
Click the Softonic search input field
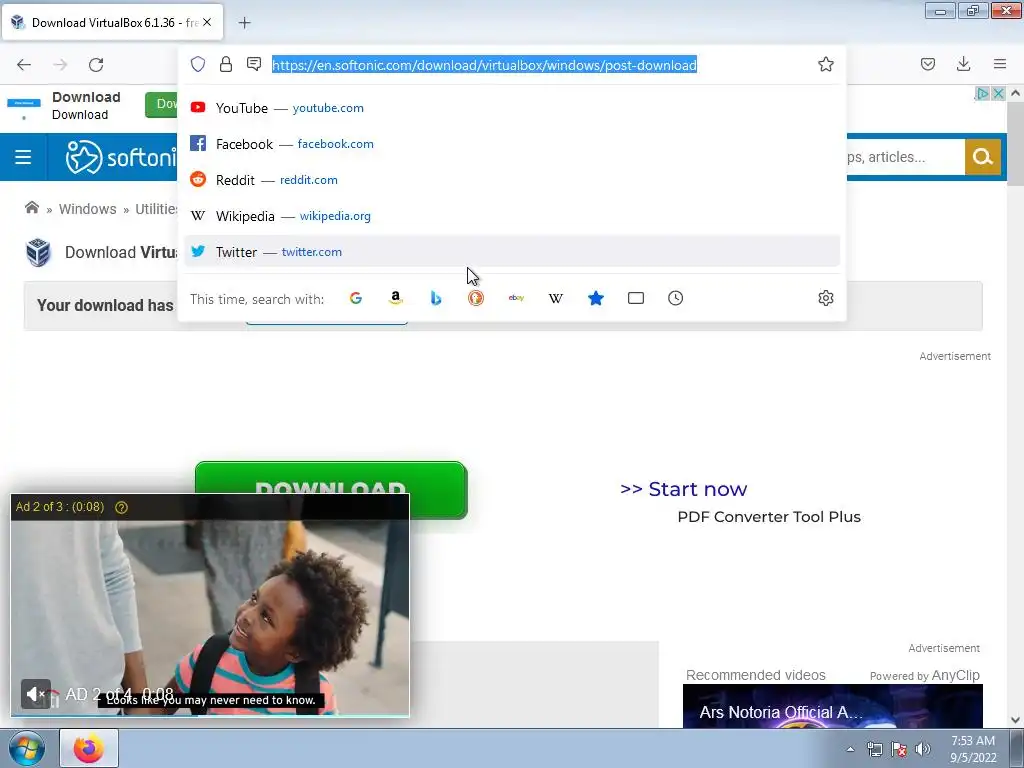[x=905, y=157]
